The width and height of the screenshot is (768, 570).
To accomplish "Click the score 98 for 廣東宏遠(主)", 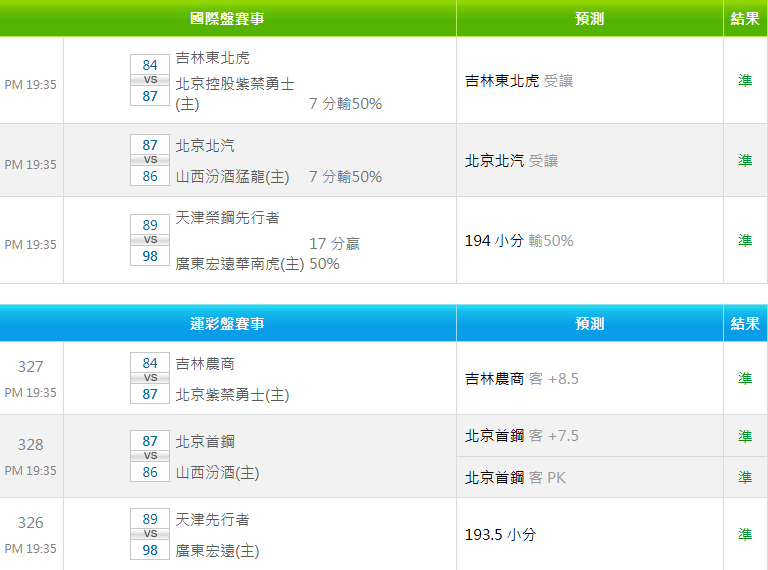I will [150, 550].
